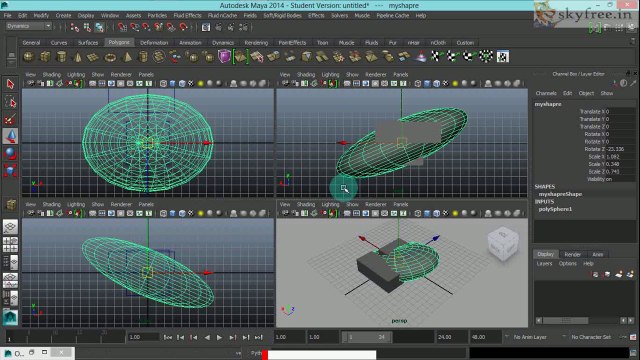640x360 pixels.
Task: Open View menu in top-right viewport
Action: pyautogui.click(x=285, y=75)
